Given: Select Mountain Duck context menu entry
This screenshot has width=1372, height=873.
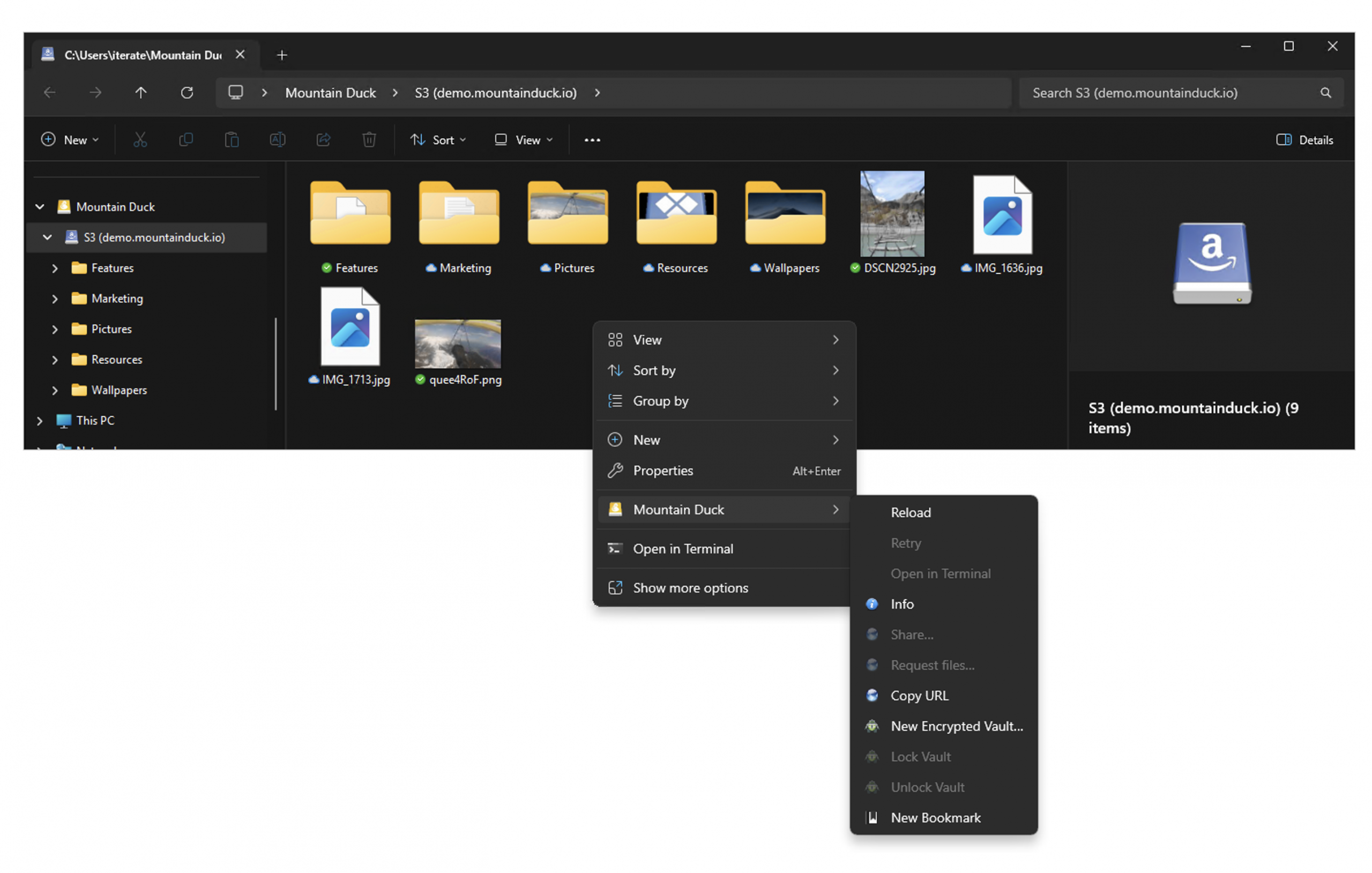Looking at the screenshot, I should [724, 510].
